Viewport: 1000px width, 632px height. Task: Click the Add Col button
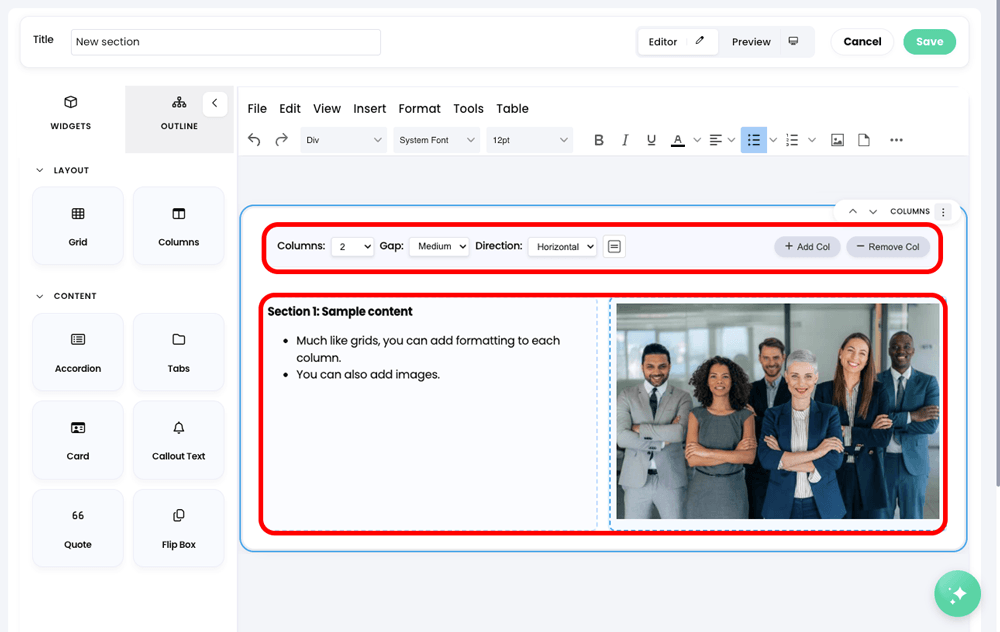(807, 246)
